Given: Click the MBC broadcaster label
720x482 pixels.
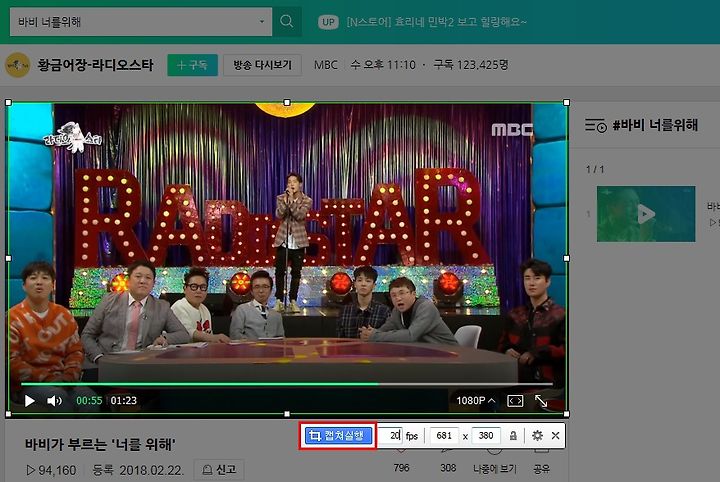Looking at the screenshot, I should tap(326, 65).
